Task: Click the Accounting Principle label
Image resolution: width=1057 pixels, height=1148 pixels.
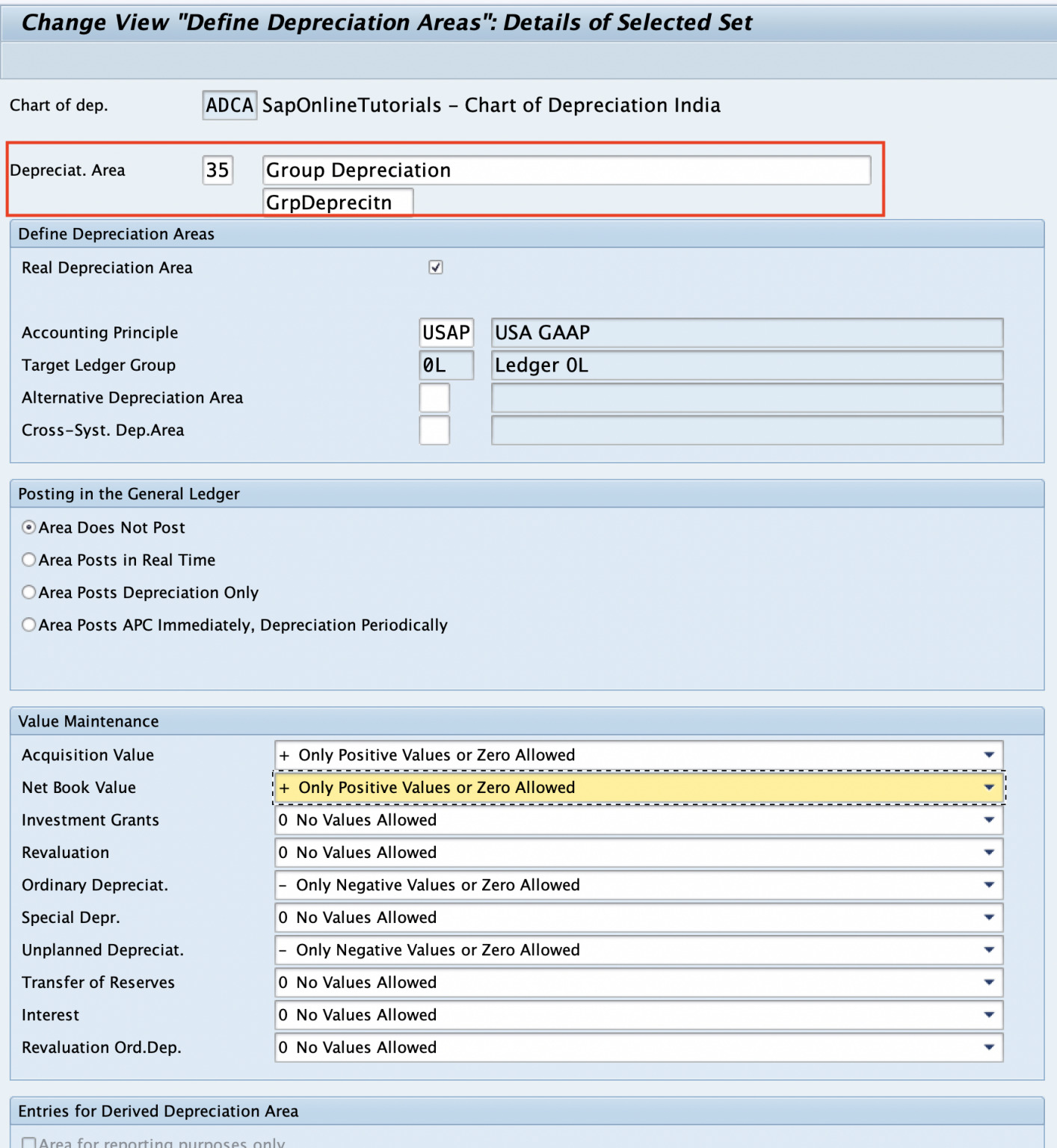Action: 100,333
